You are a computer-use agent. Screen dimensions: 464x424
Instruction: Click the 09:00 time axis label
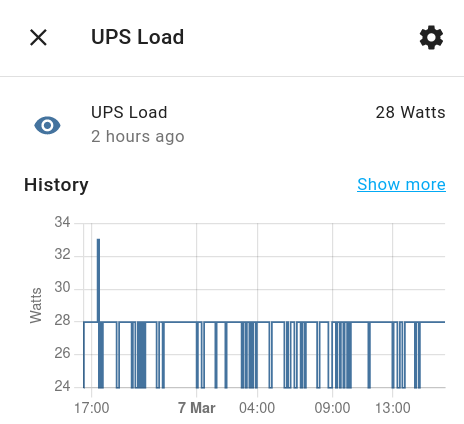pyautogui.click(x=332, y=408)
